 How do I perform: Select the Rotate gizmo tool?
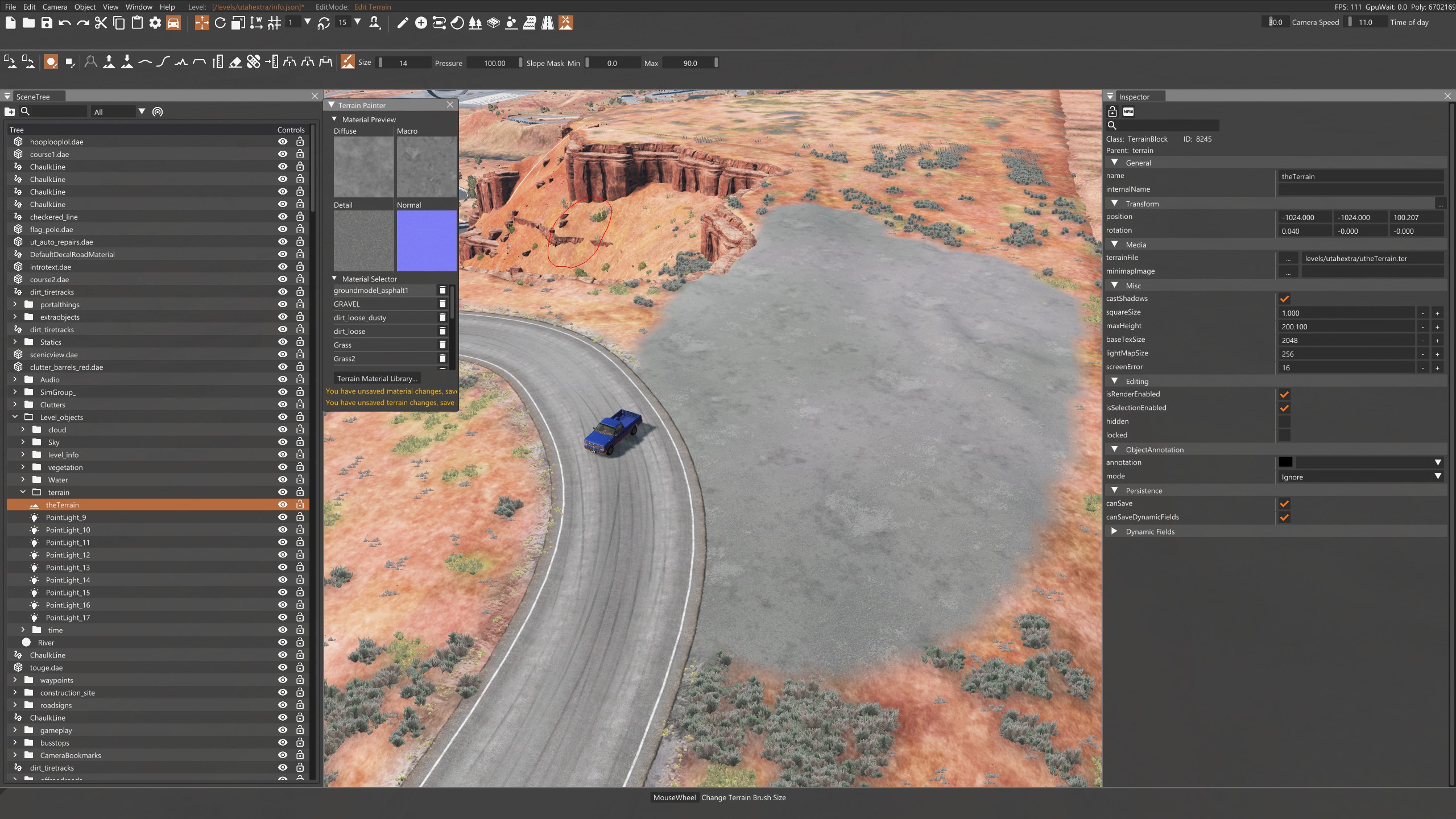(x=220, y=23)
